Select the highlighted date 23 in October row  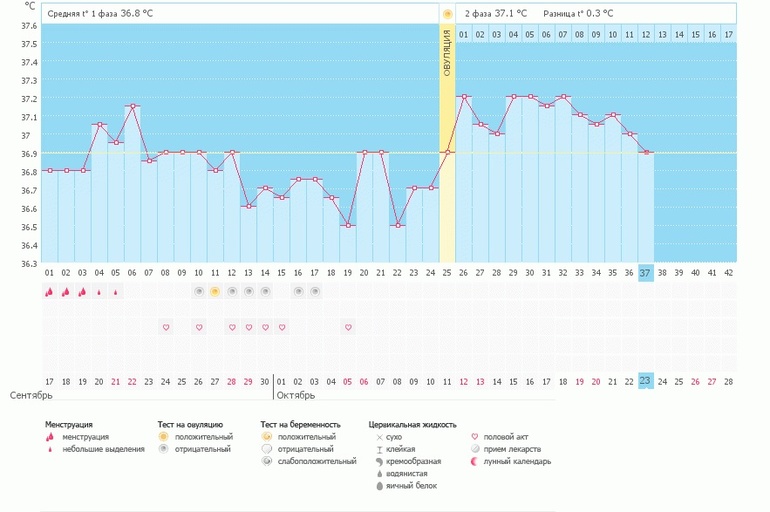click(645, 381)
